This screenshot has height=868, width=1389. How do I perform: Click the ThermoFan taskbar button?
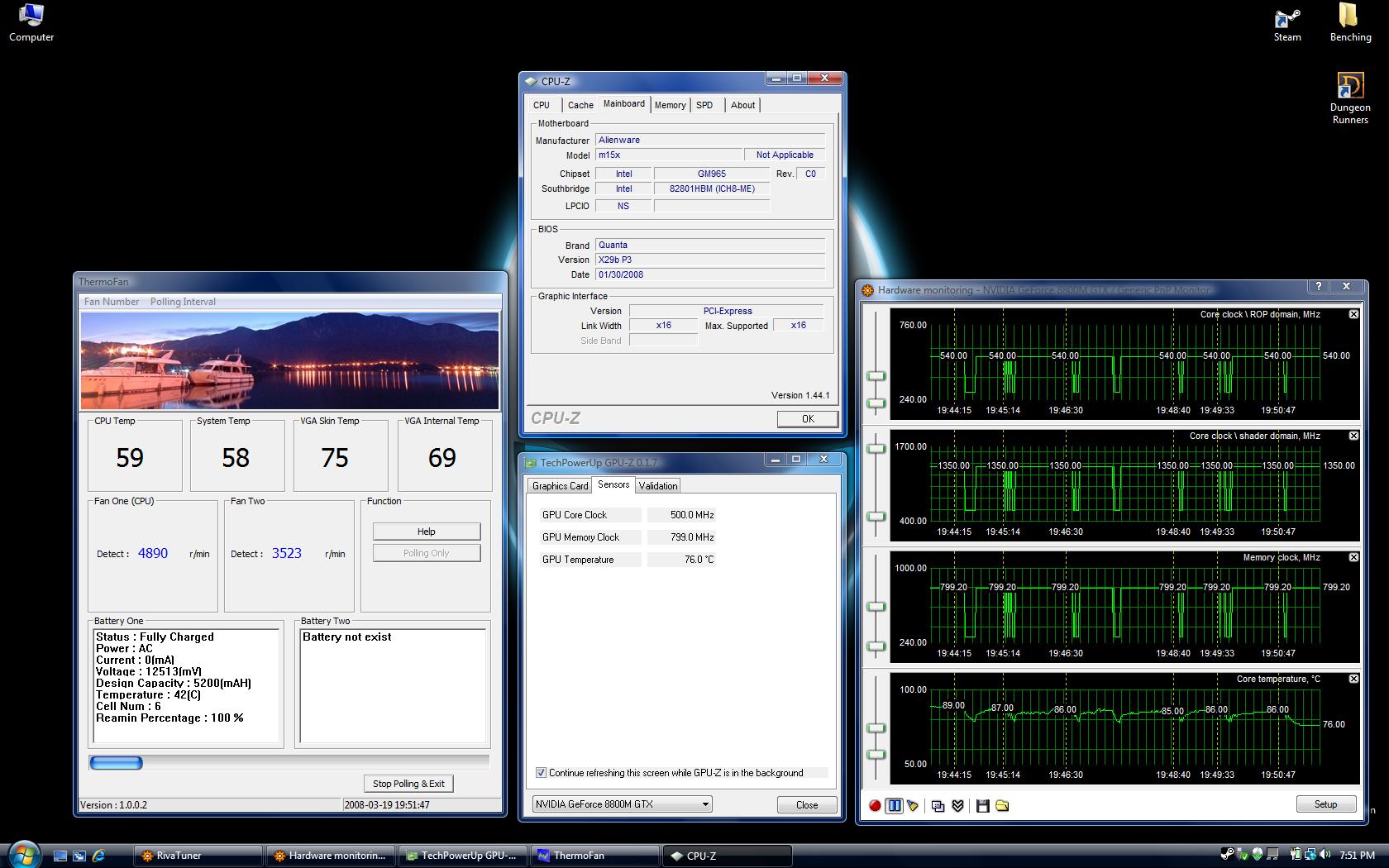[595, 856]
